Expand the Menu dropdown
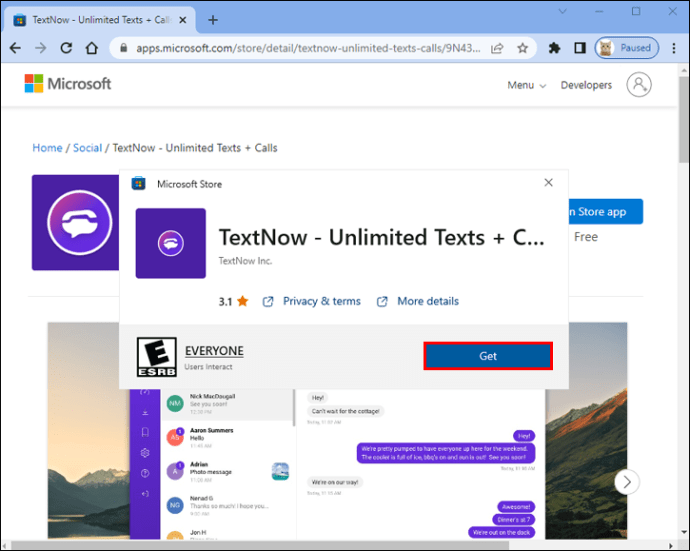Viewport: 690px width, 551px height. click(x=526, y=85)
